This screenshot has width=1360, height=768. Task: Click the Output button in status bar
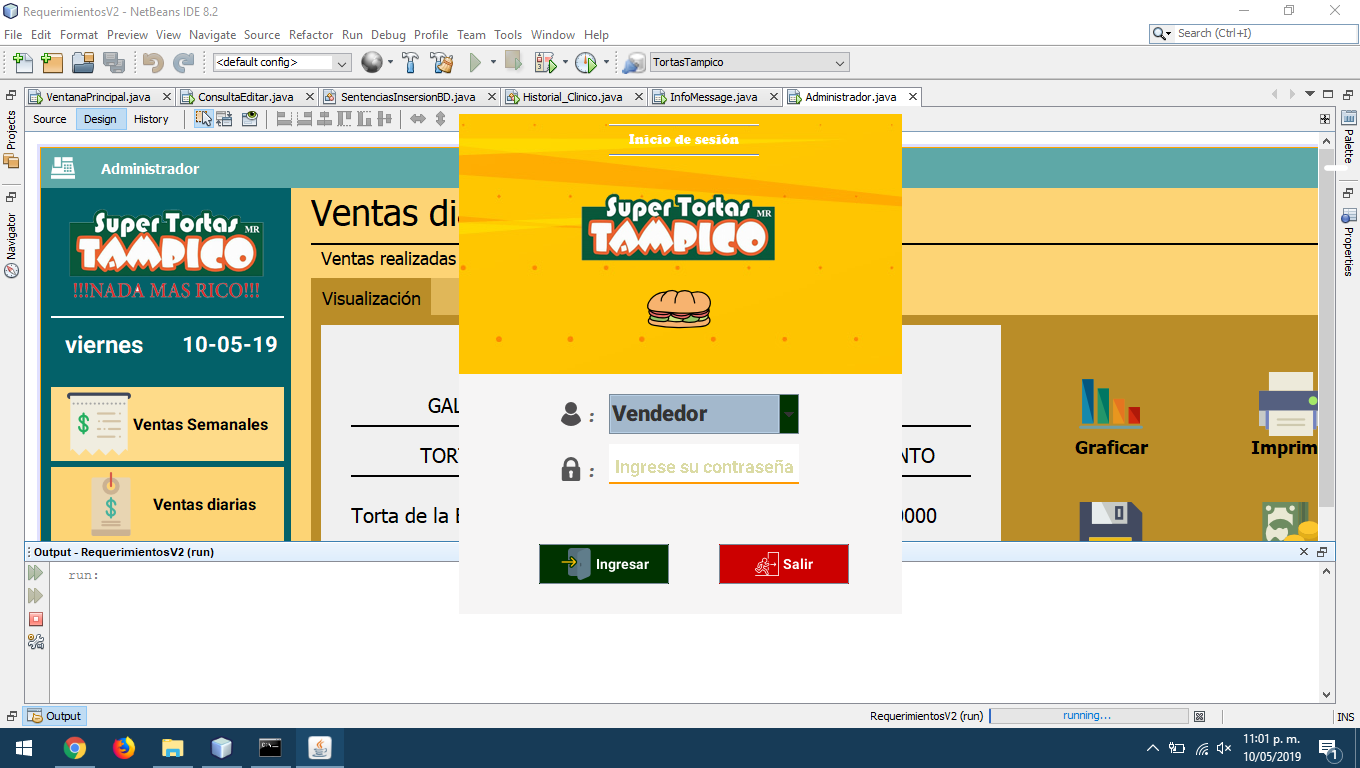(x=55, y=716)
